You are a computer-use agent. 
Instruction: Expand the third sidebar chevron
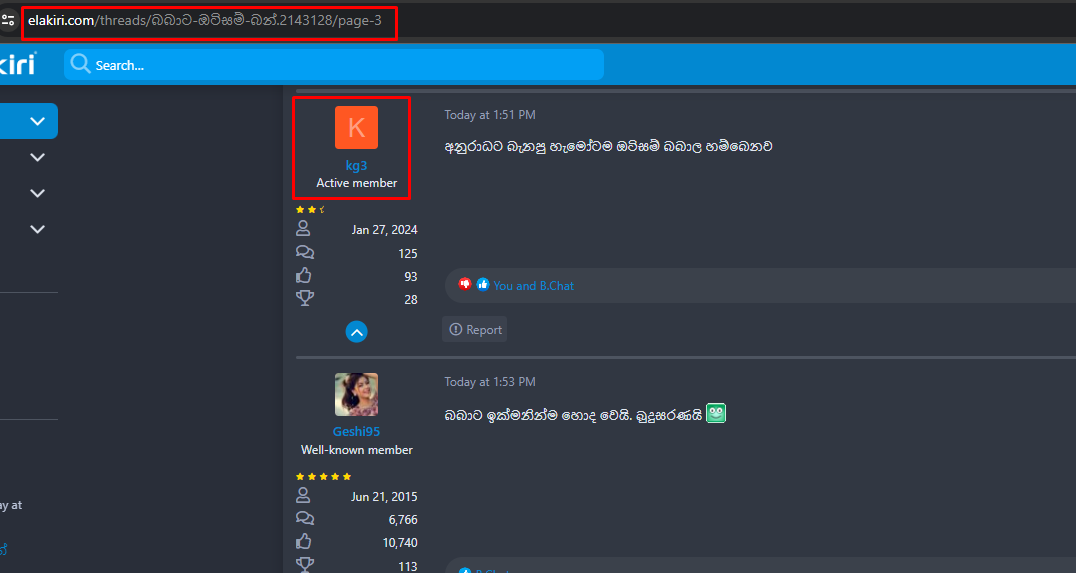(37, 193)
